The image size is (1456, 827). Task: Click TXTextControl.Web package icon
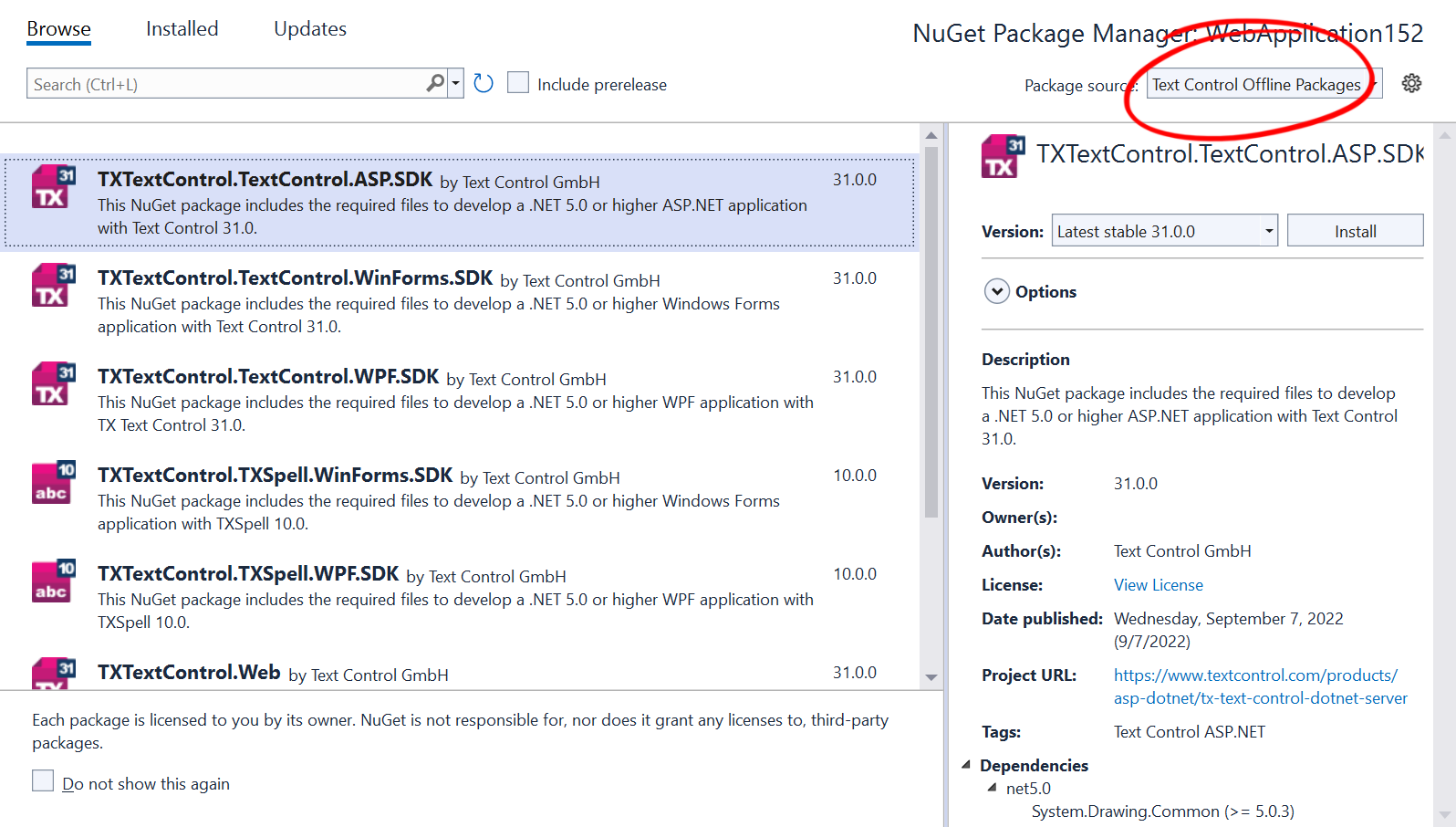tap(54, 674)
